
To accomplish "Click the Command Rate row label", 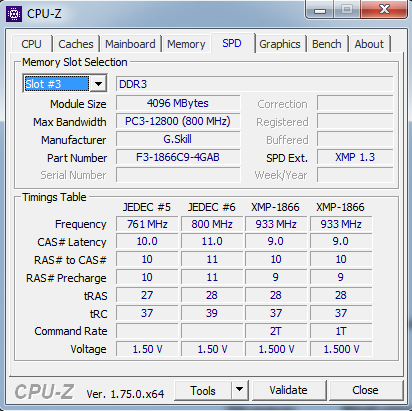I will tap(71, 331).
